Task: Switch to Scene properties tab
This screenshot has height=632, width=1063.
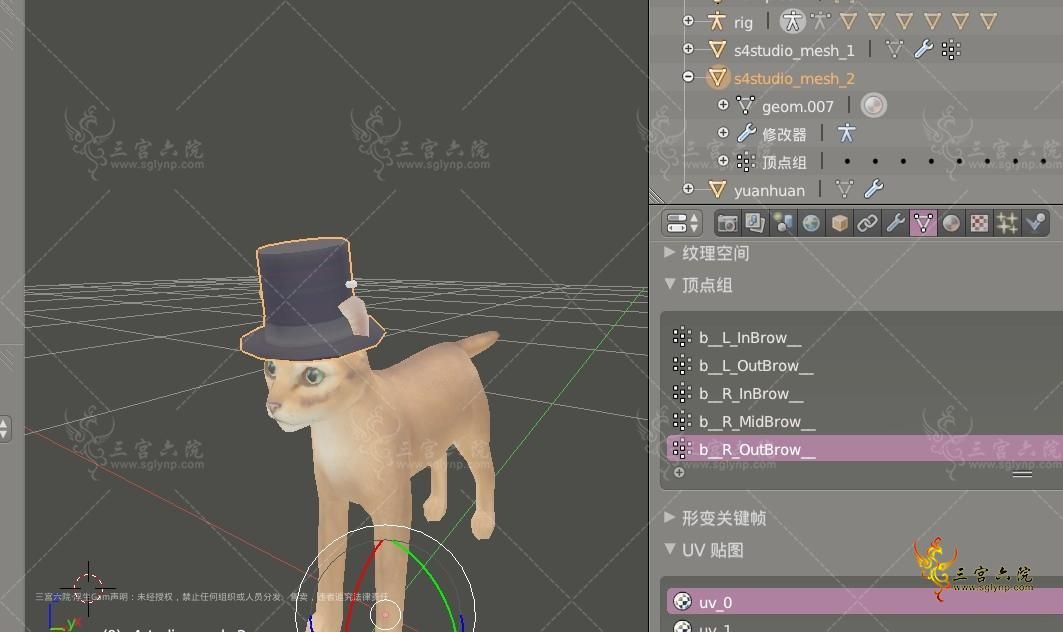Action: tap(783, 223)
